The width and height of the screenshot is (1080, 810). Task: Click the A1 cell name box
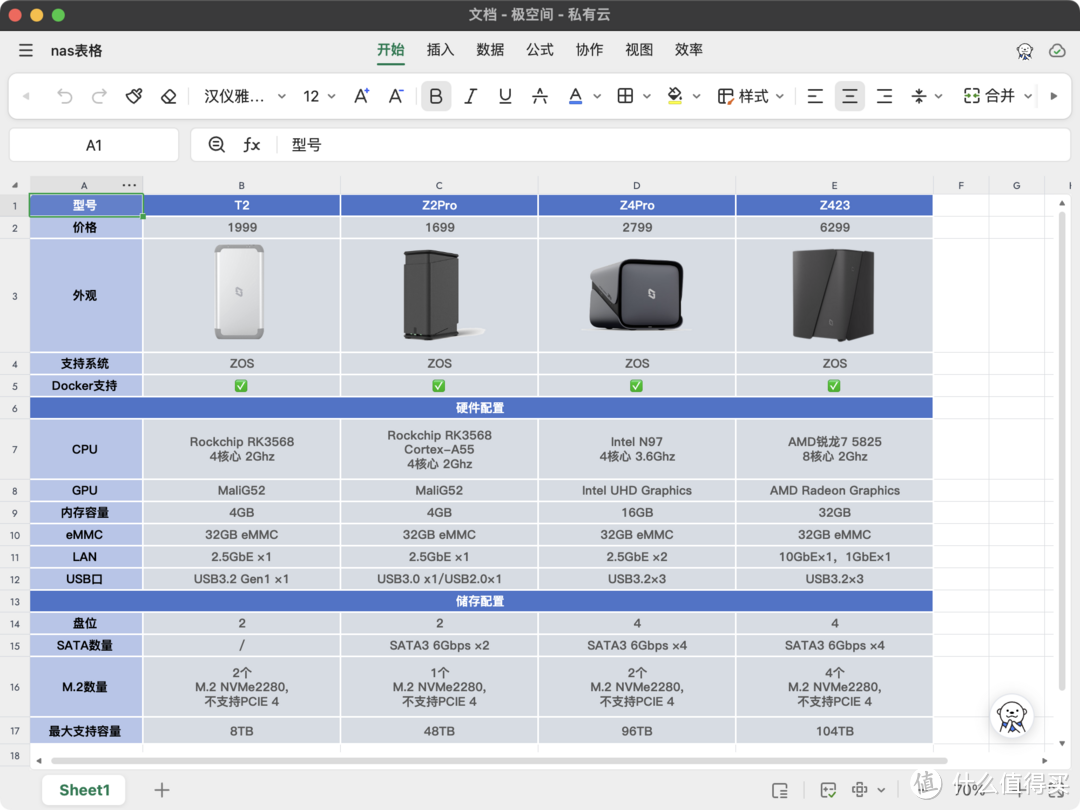pos(94,145)
